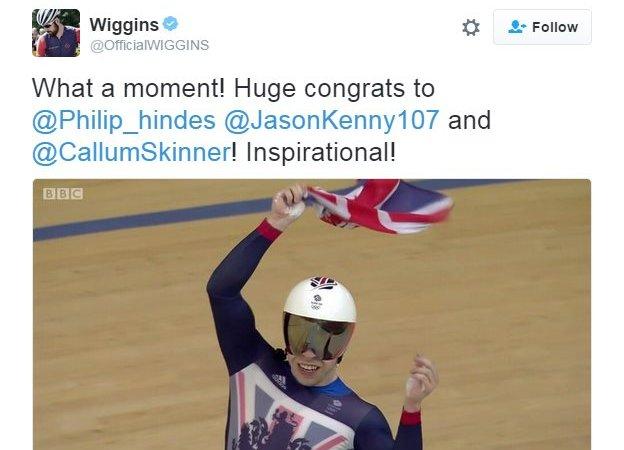The height and width of the screenshot is (450, 624).
Task: Open the Wiggins profile avatar picture
Action: (56, 33)
